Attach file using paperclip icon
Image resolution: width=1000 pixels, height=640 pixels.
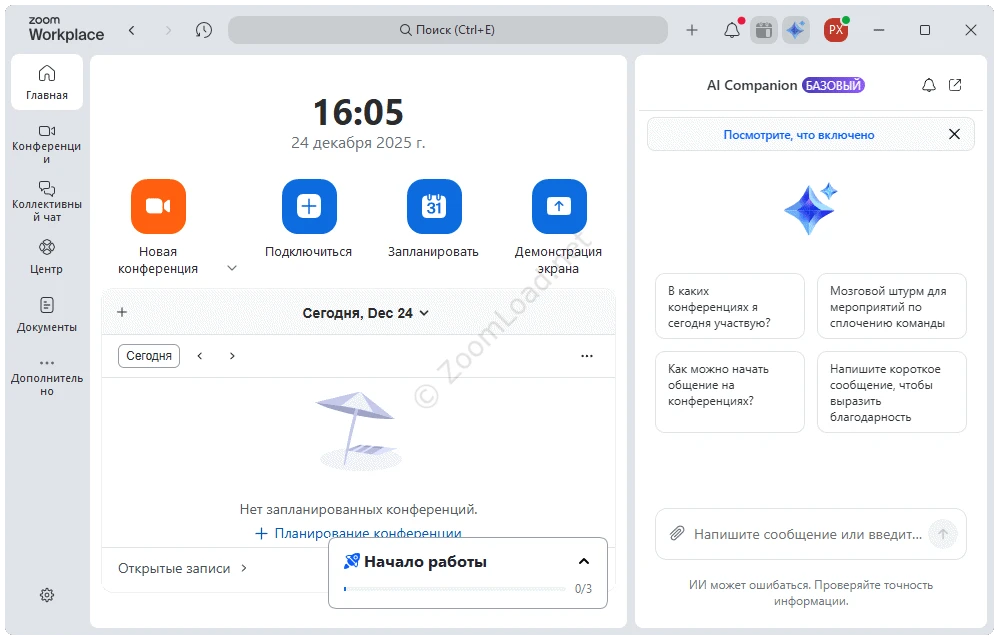coord(677,534)
